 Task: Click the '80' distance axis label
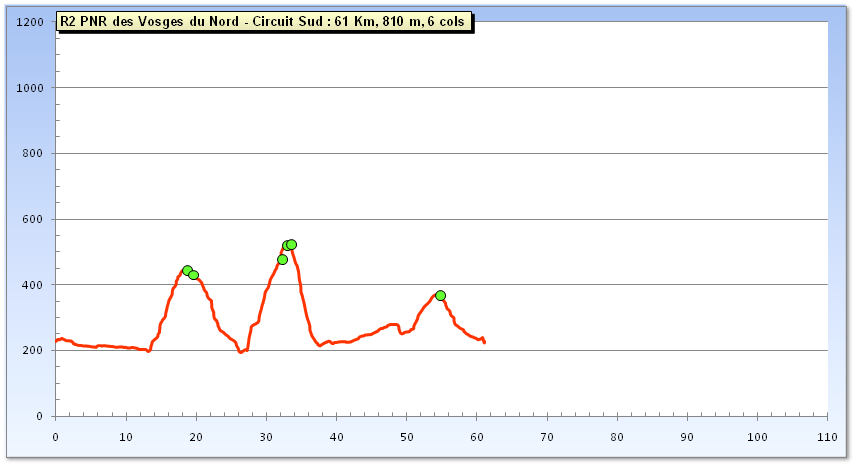[x=617, y=437]
